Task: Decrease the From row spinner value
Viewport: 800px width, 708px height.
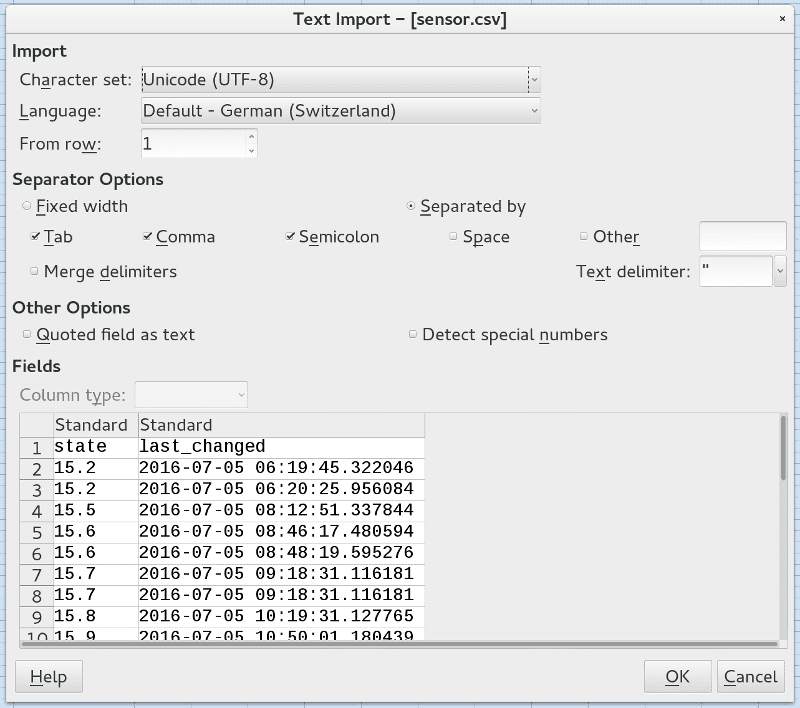Action: 251,151
